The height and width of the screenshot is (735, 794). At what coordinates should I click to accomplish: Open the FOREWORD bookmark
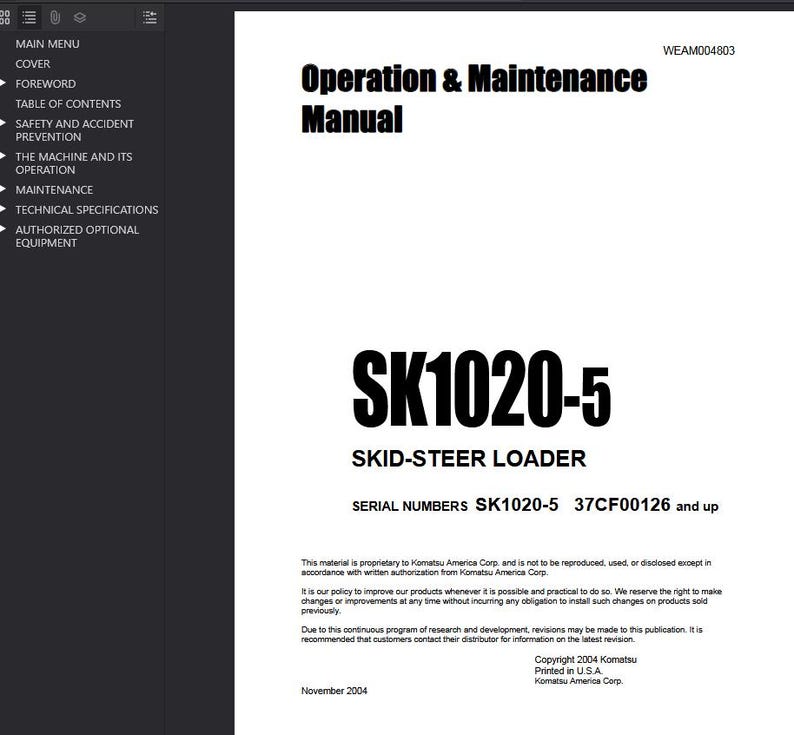(x=46, y=84)
